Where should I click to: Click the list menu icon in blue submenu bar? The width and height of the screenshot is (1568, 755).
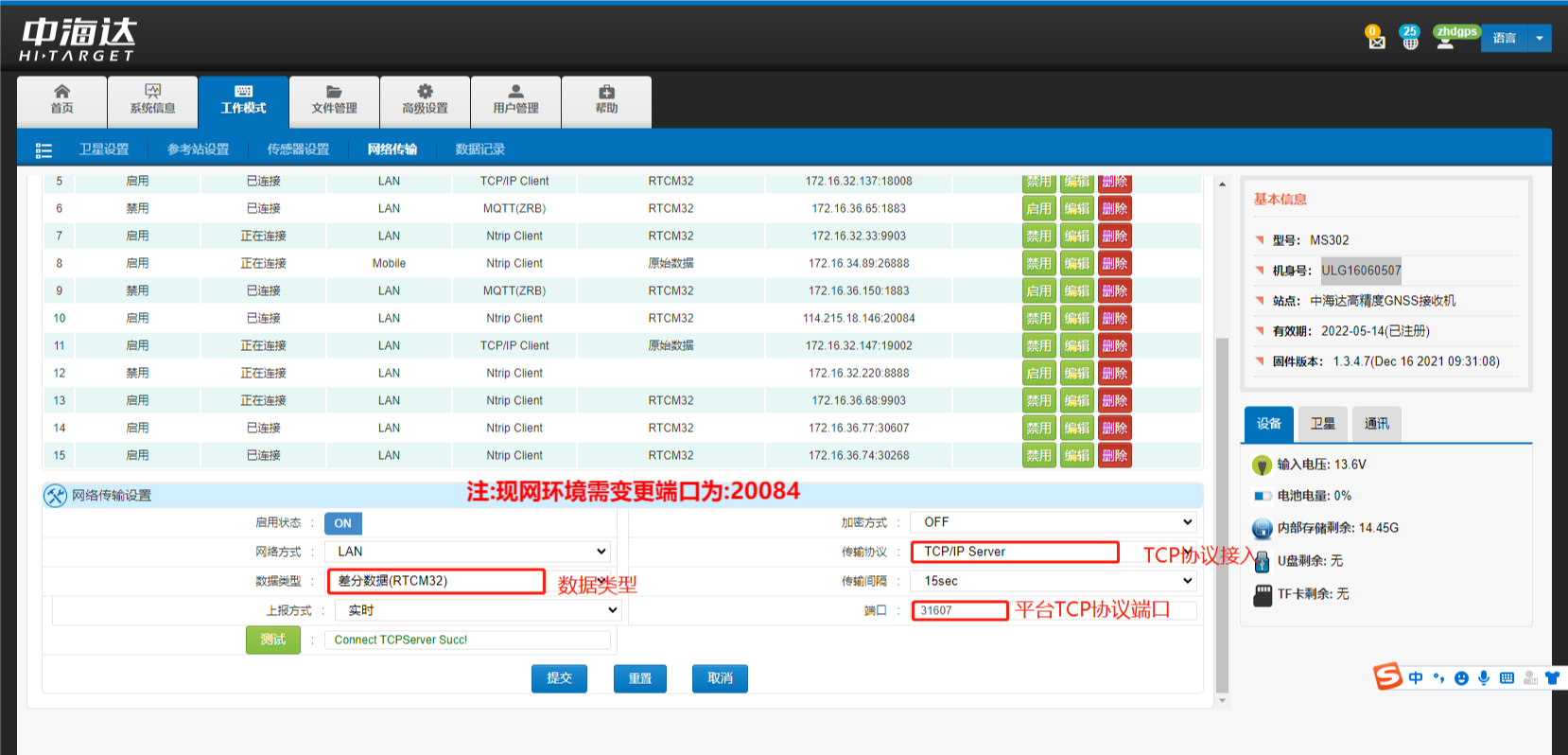(x=44, y=149)
